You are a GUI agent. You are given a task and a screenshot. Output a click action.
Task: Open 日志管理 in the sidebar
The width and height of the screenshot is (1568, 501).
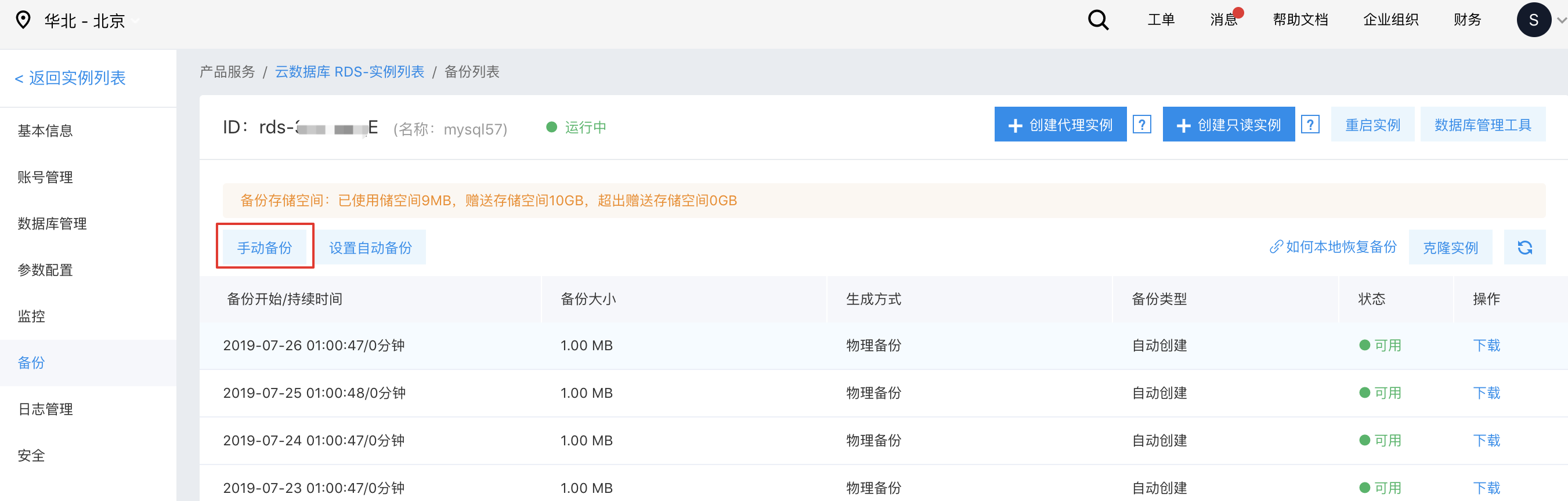click(46, 409)
